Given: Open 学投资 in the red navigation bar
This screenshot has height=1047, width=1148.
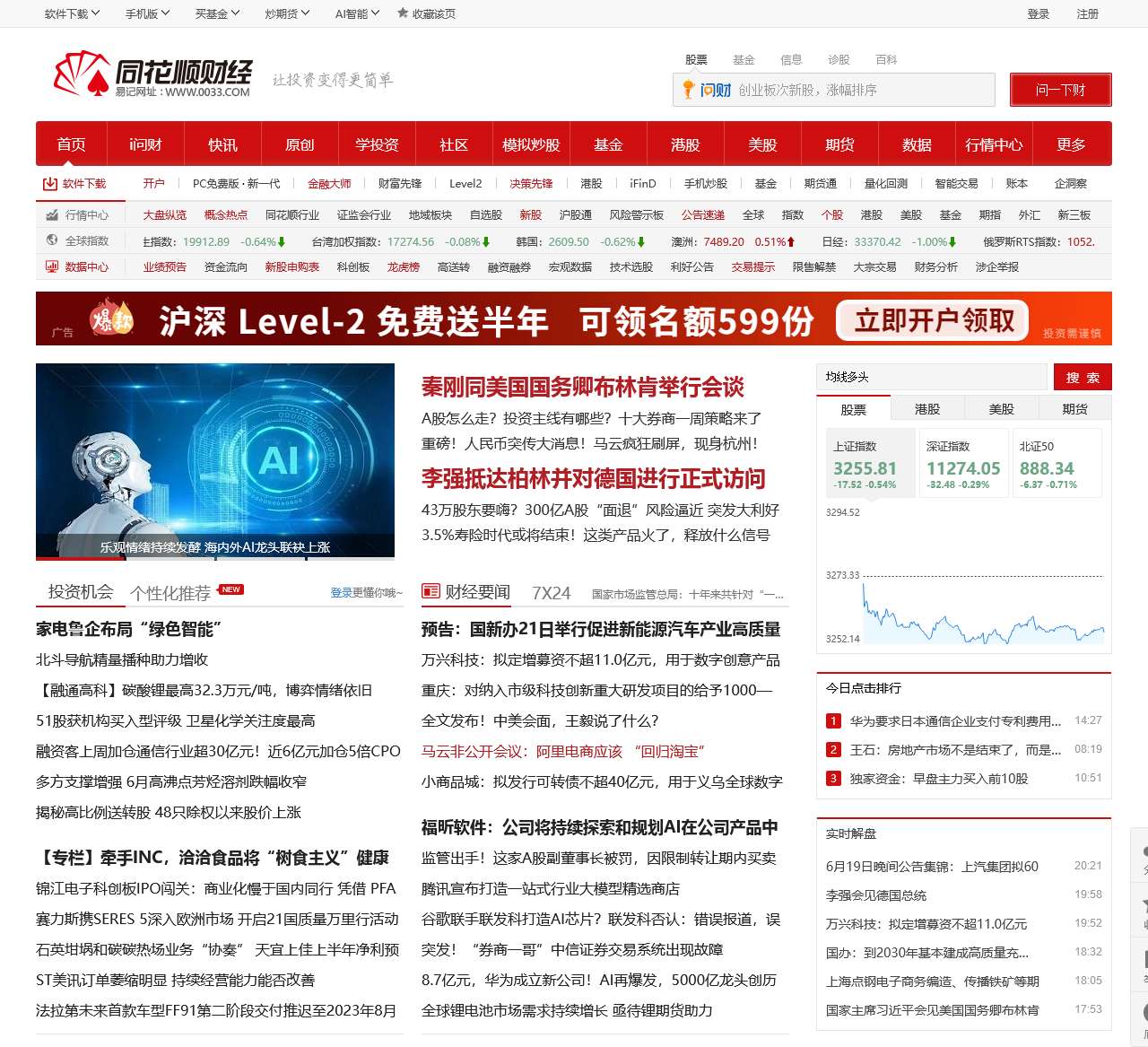Looking at the screenshot, I should coord(377,144).
